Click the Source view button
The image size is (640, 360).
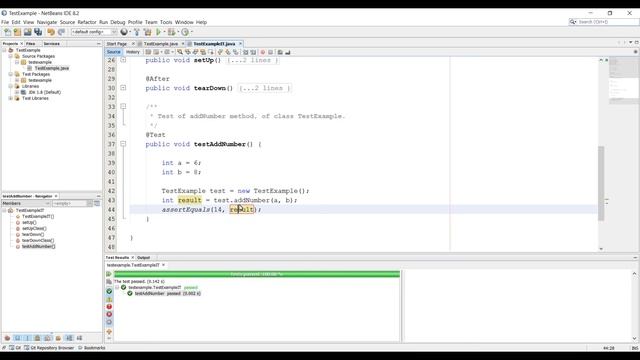coord(113,52)
